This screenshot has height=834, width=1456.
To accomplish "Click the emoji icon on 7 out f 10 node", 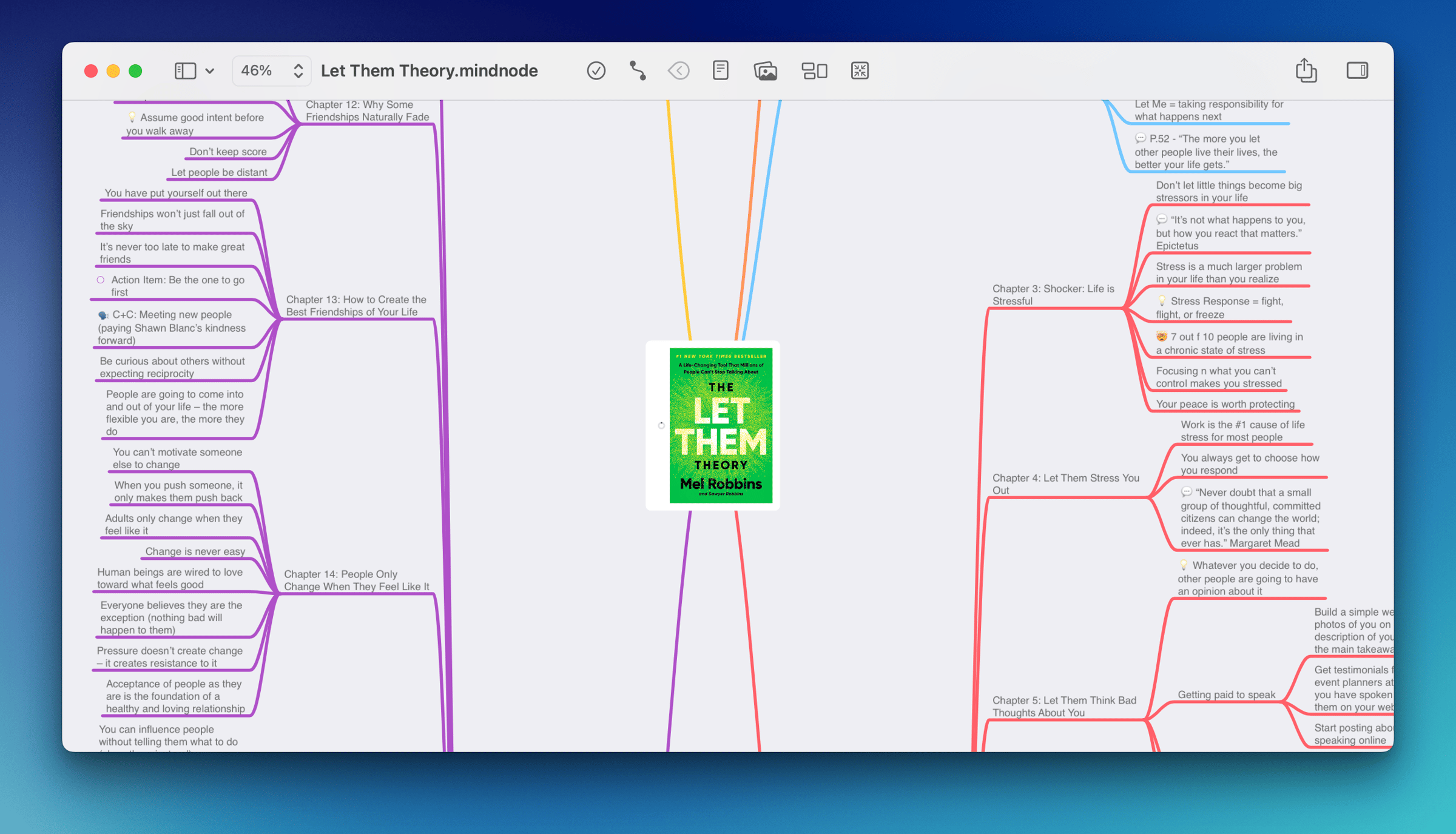I will (x=1162, y=337).
